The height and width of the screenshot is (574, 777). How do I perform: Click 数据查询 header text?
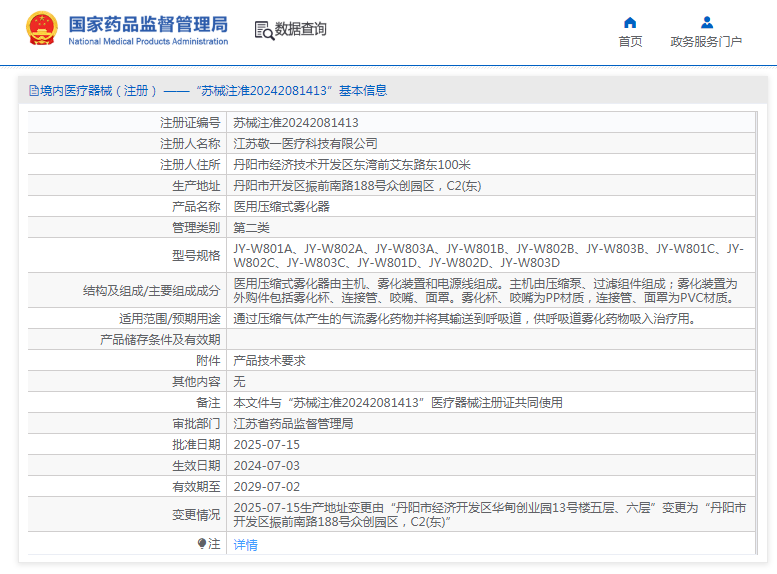(x=301, y=29)
